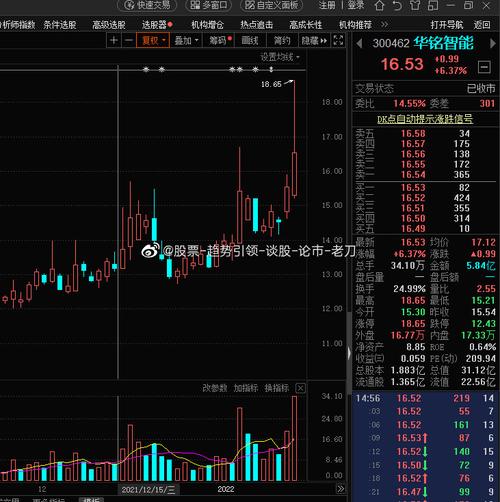Click 换指标 to switch indicator
Viewport: 500px width, 502px height.
[x=277, y=388]
